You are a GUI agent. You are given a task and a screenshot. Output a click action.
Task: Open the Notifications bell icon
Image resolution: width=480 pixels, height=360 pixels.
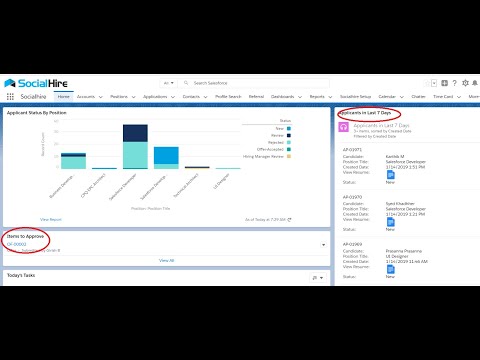(x=475, y=83)
